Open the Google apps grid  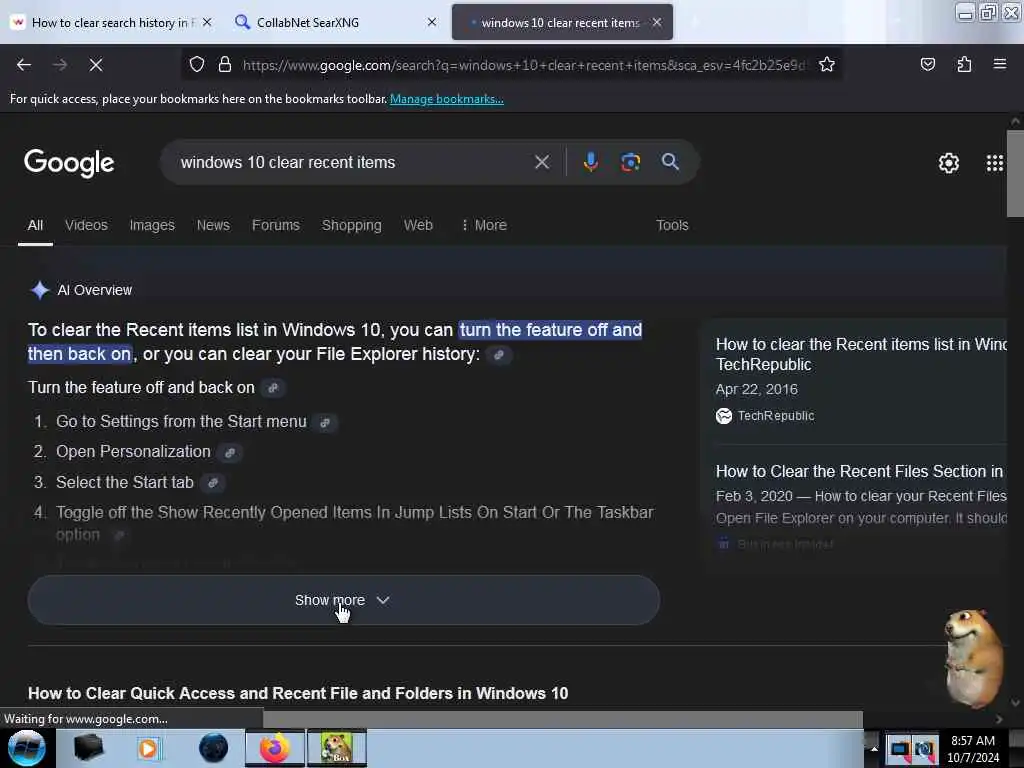(995, 163)
